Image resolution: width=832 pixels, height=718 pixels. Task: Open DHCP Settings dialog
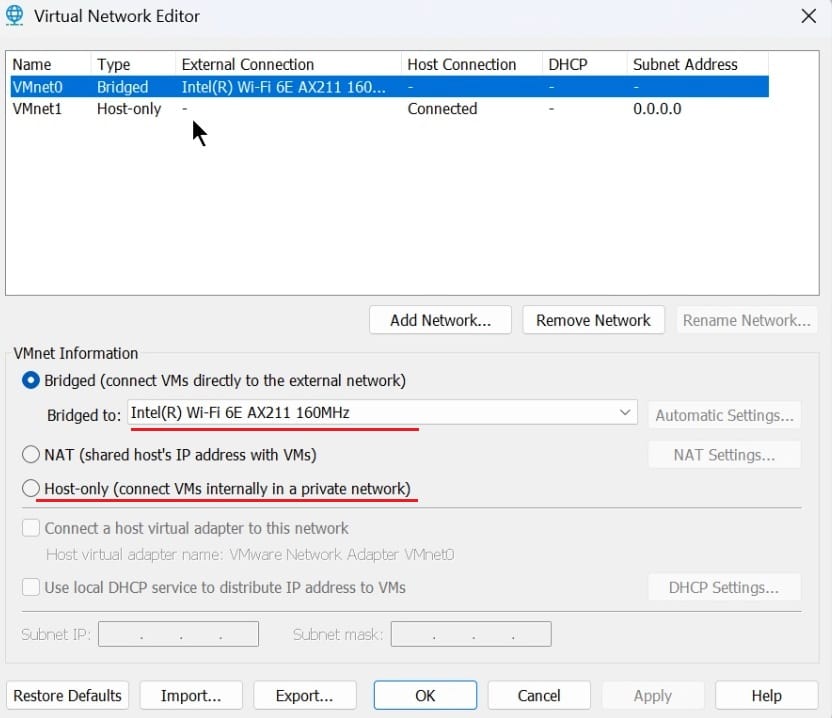pos(724,587)
